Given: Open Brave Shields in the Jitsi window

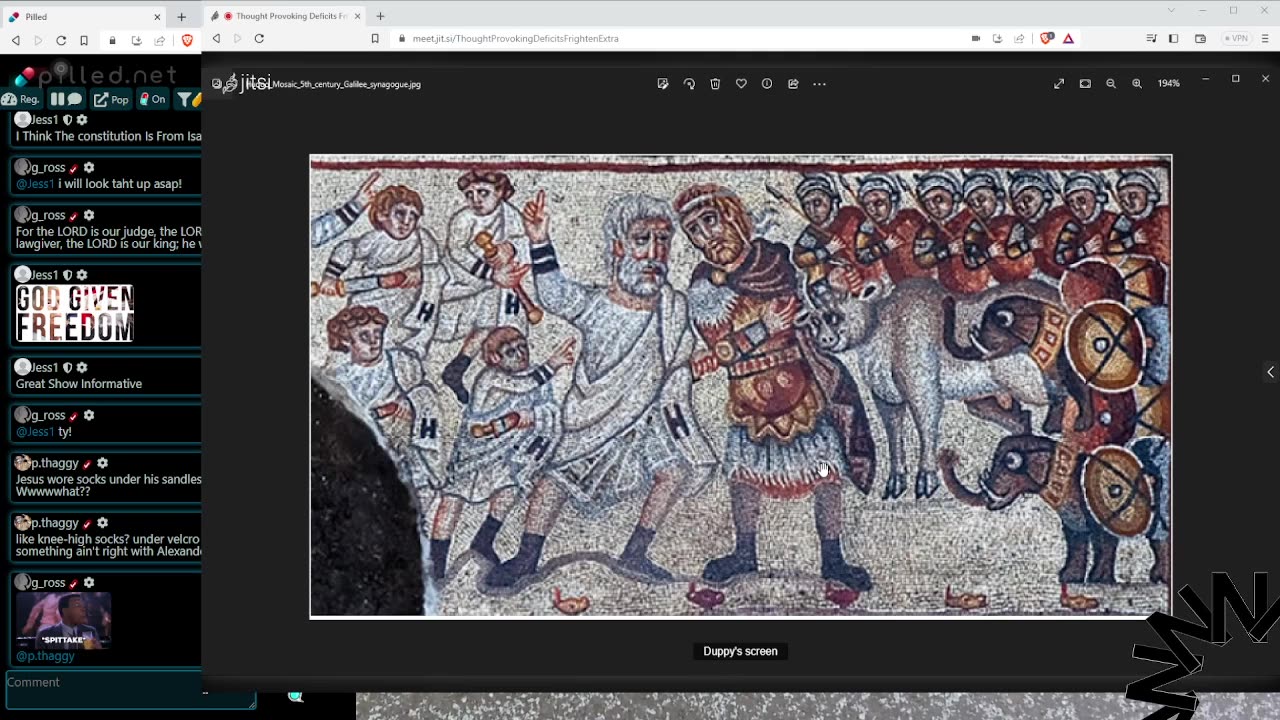Looking at the screenshot, I should [1047, 39].
